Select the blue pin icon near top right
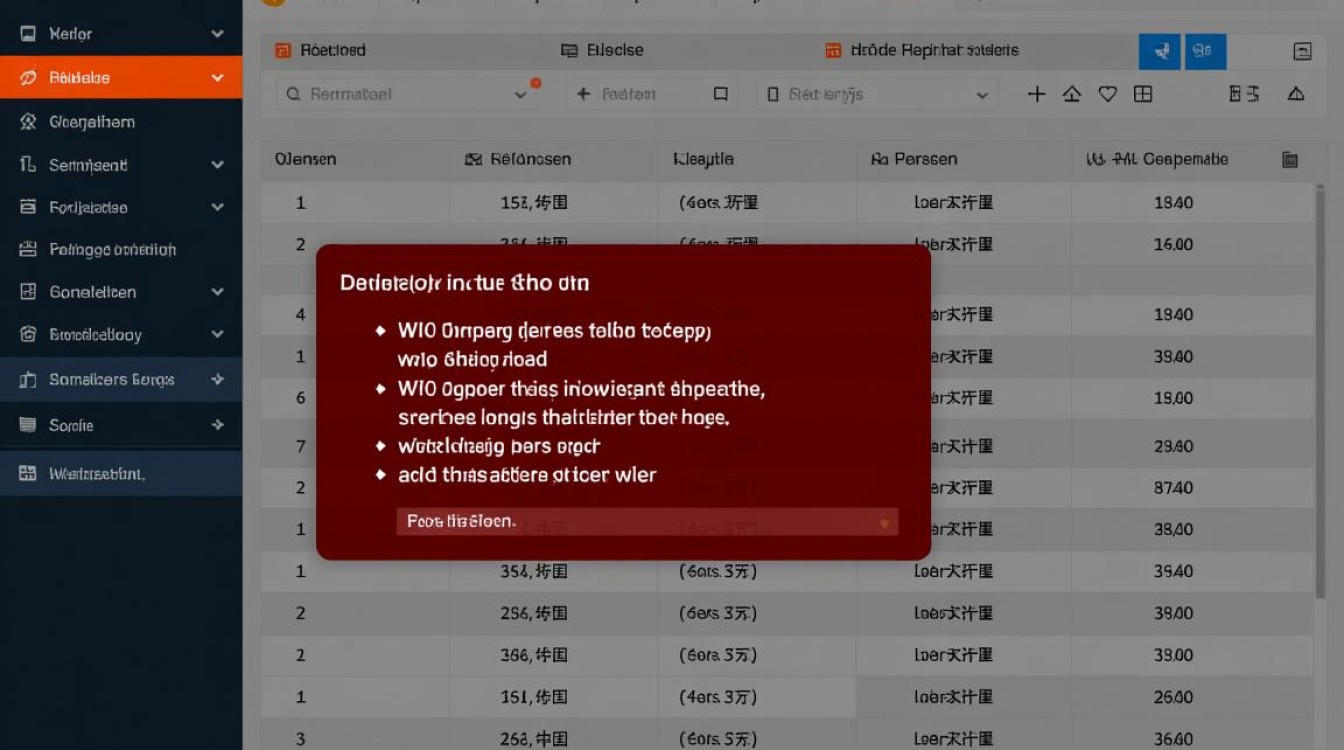The height and width of the screenshot is (750, 1344). (x=1159, y=50)
